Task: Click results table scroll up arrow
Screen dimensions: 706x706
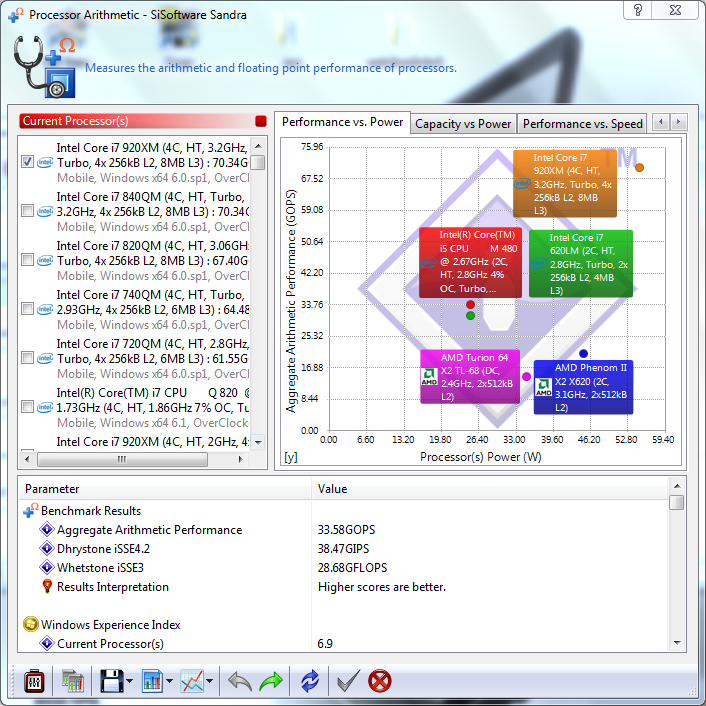Action: click(x=677, y=486)
